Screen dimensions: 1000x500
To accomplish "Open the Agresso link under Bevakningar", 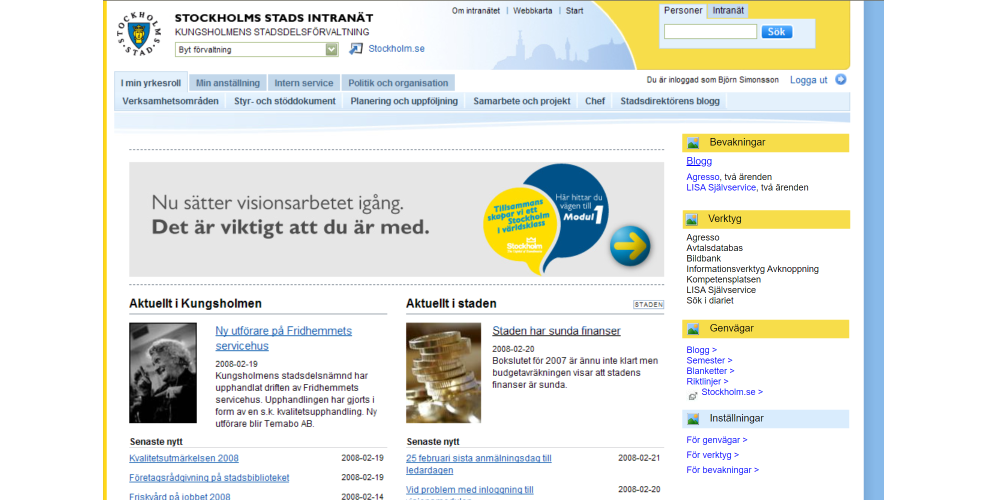I will (x=703, y=177).
